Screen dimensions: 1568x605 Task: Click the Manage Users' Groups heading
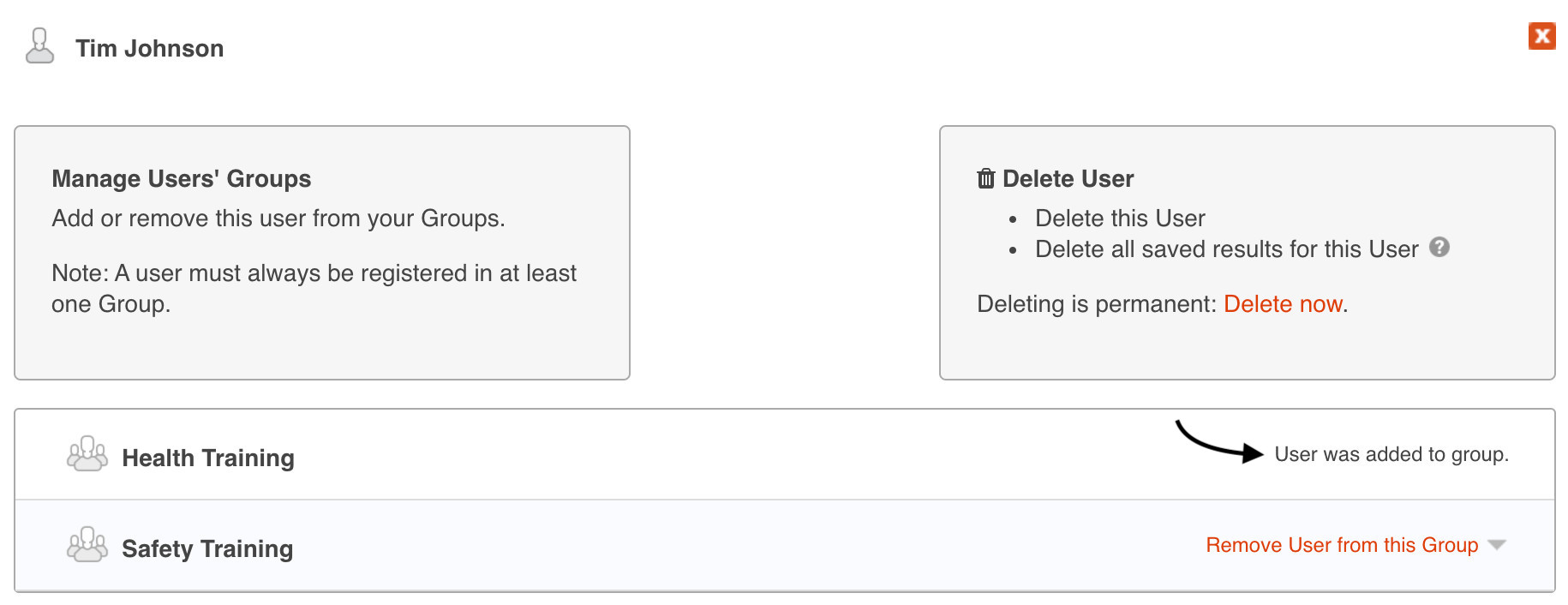pos(182,178)
